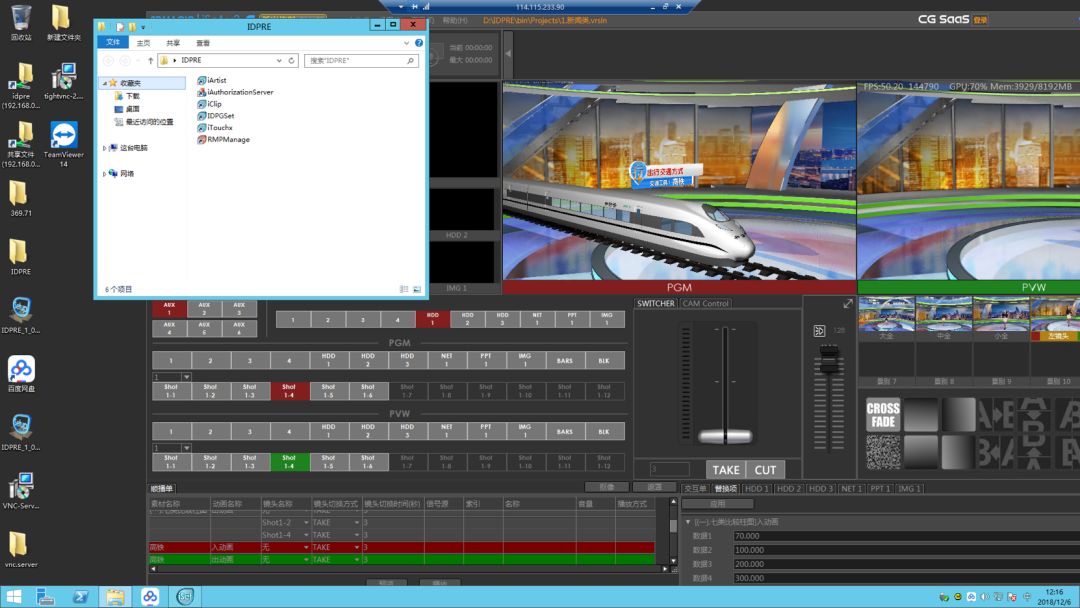Select the RMPManage shortcut

(x=224, y=140)
